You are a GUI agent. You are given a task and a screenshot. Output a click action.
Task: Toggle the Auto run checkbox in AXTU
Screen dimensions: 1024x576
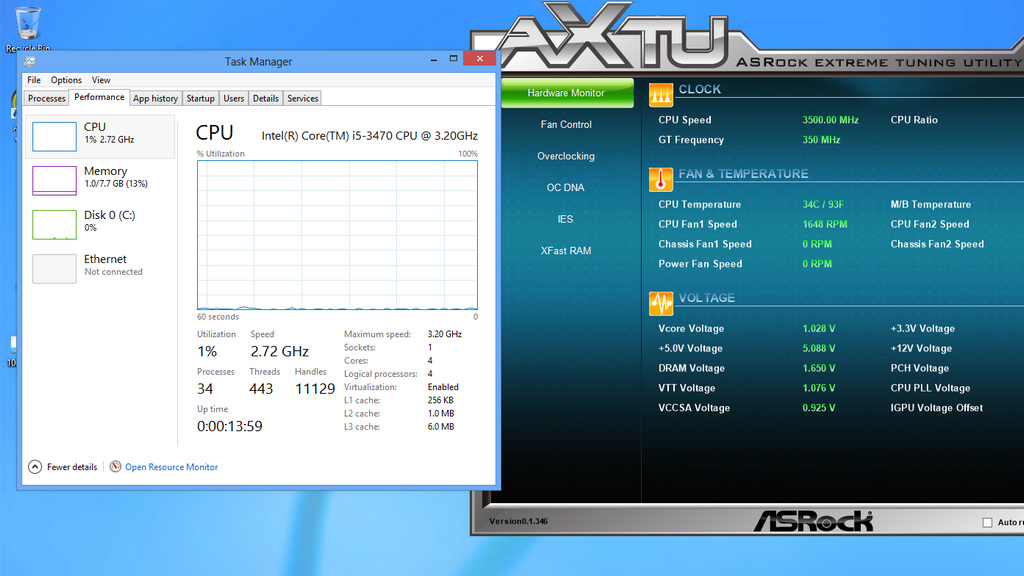[x=987, y=522]
